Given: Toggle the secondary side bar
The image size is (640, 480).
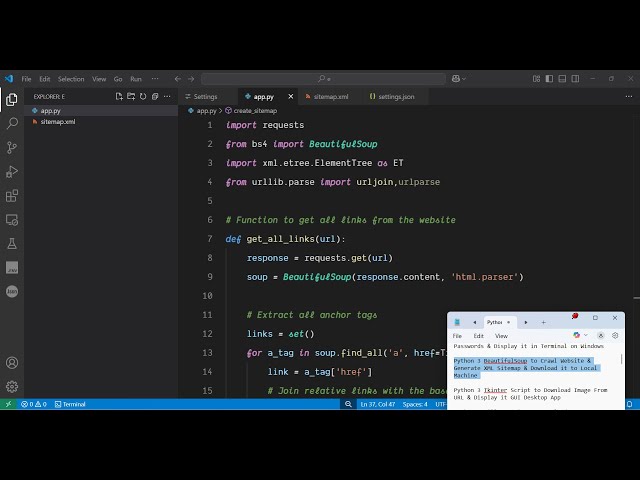Looking at the screenshot, I should [x=575, y=79].
